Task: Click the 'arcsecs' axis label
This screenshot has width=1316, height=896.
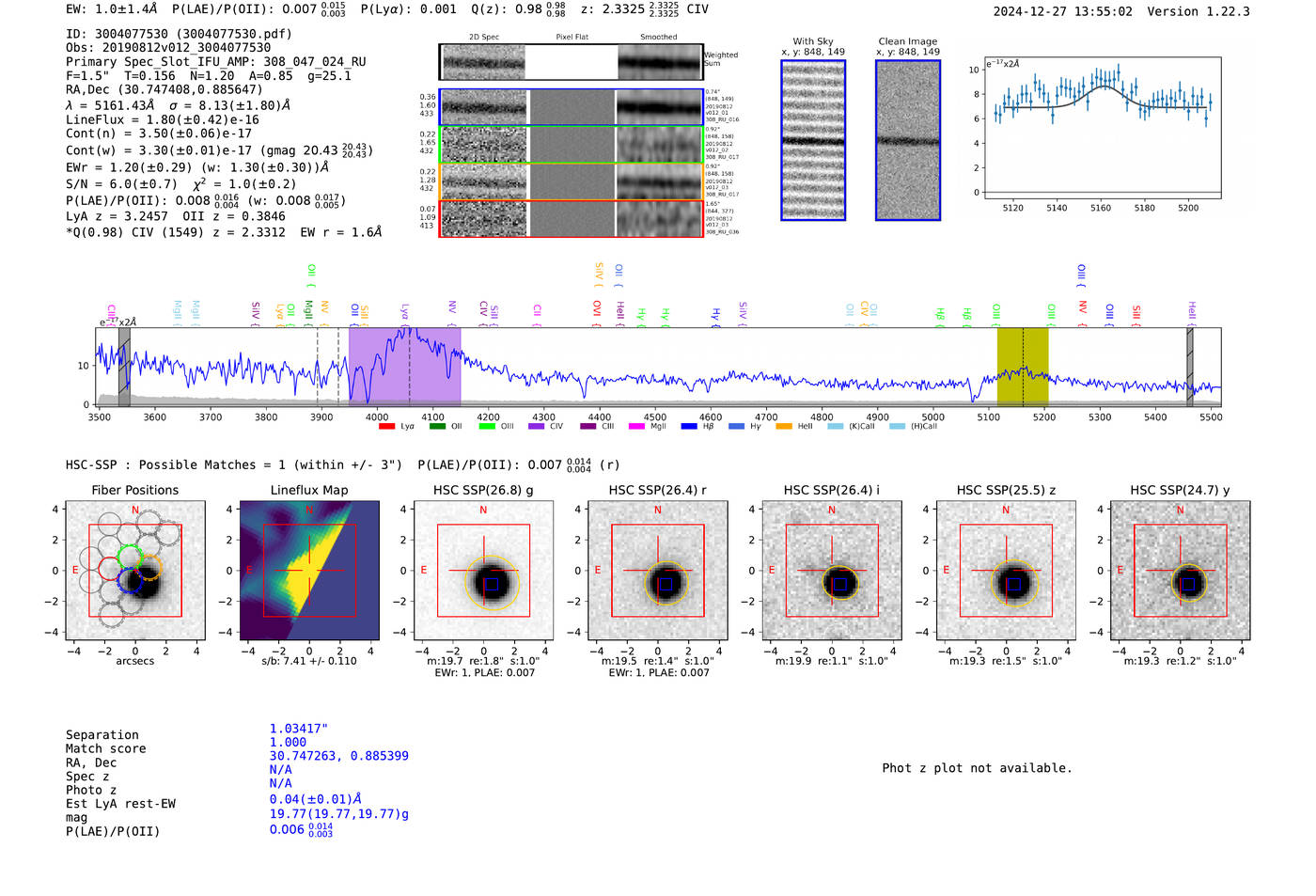Action: pyautogui.click(x=135, y=661)
